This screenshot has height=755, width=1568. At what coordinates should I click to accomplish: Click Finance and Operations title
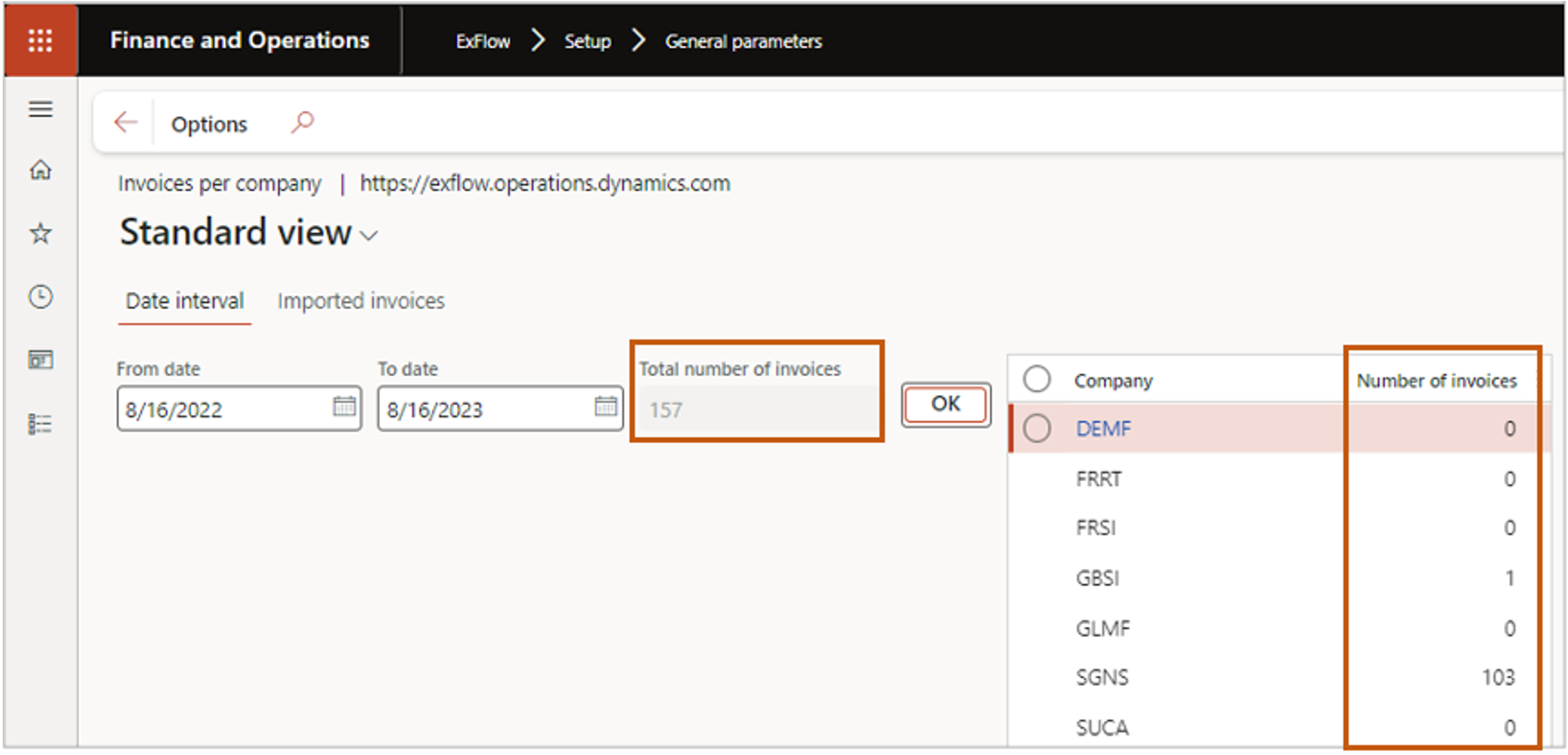point(240,41)
